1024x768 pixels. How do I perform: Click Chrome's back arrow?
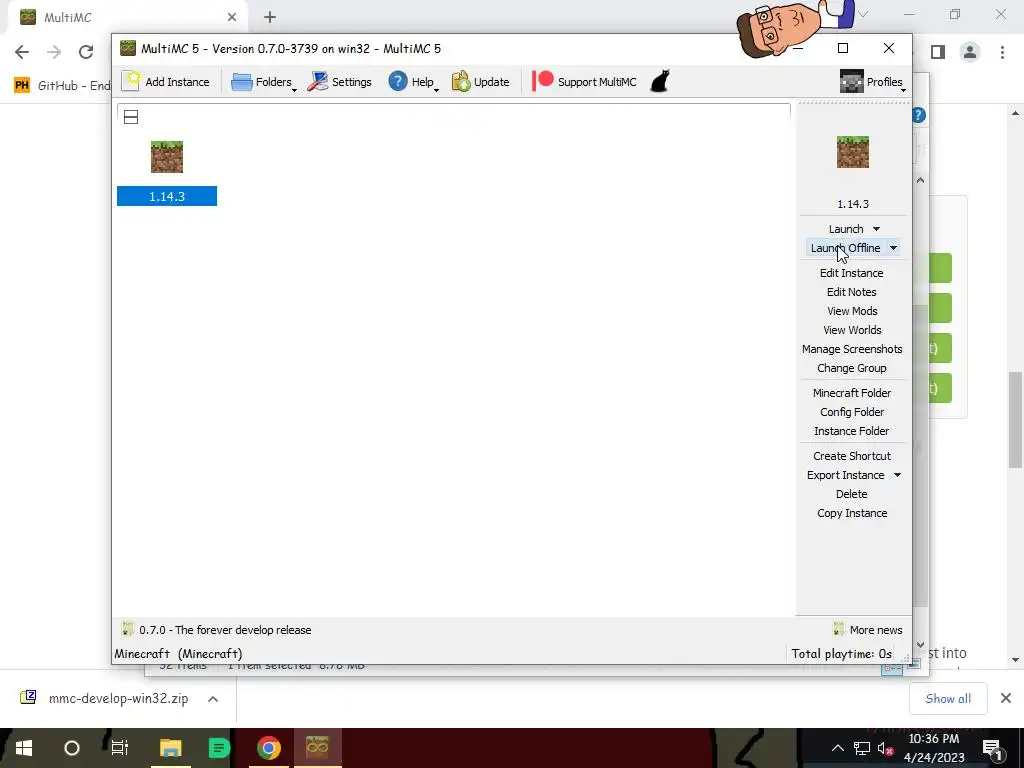(x=22, y=52)
